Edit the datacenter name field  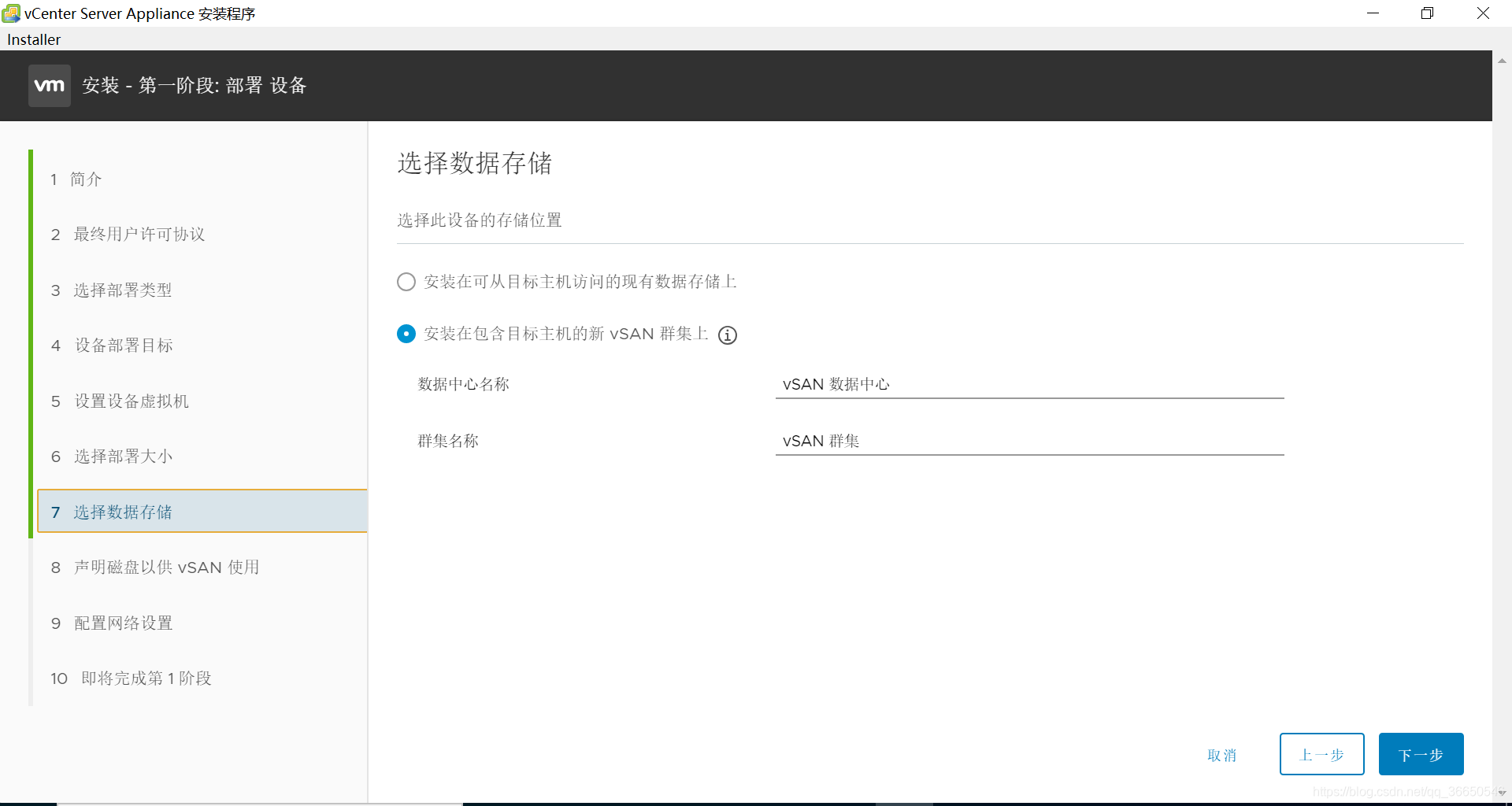coord(1029,384)
